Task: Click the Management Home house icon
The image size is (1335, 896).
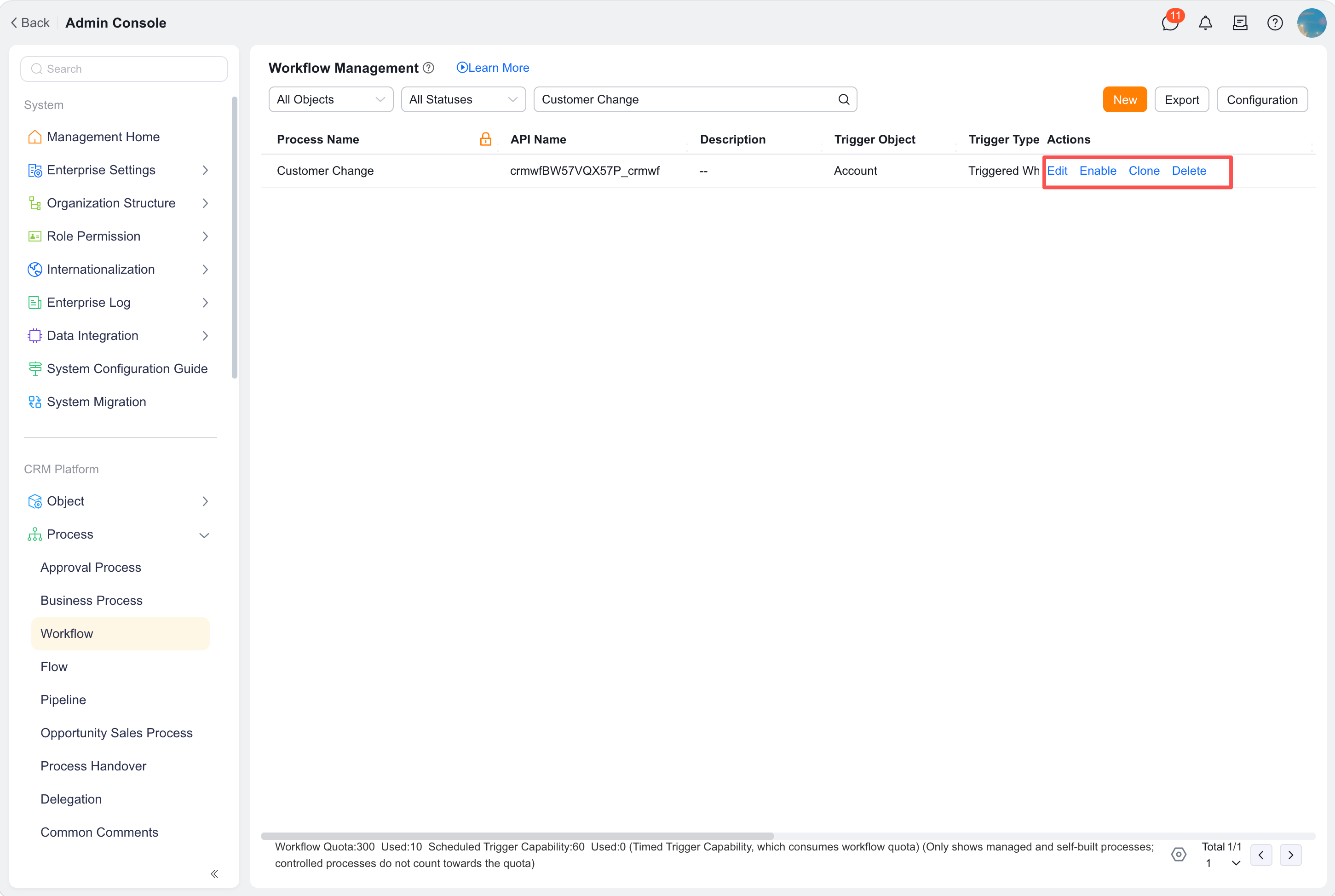Action: click(35, 137)
